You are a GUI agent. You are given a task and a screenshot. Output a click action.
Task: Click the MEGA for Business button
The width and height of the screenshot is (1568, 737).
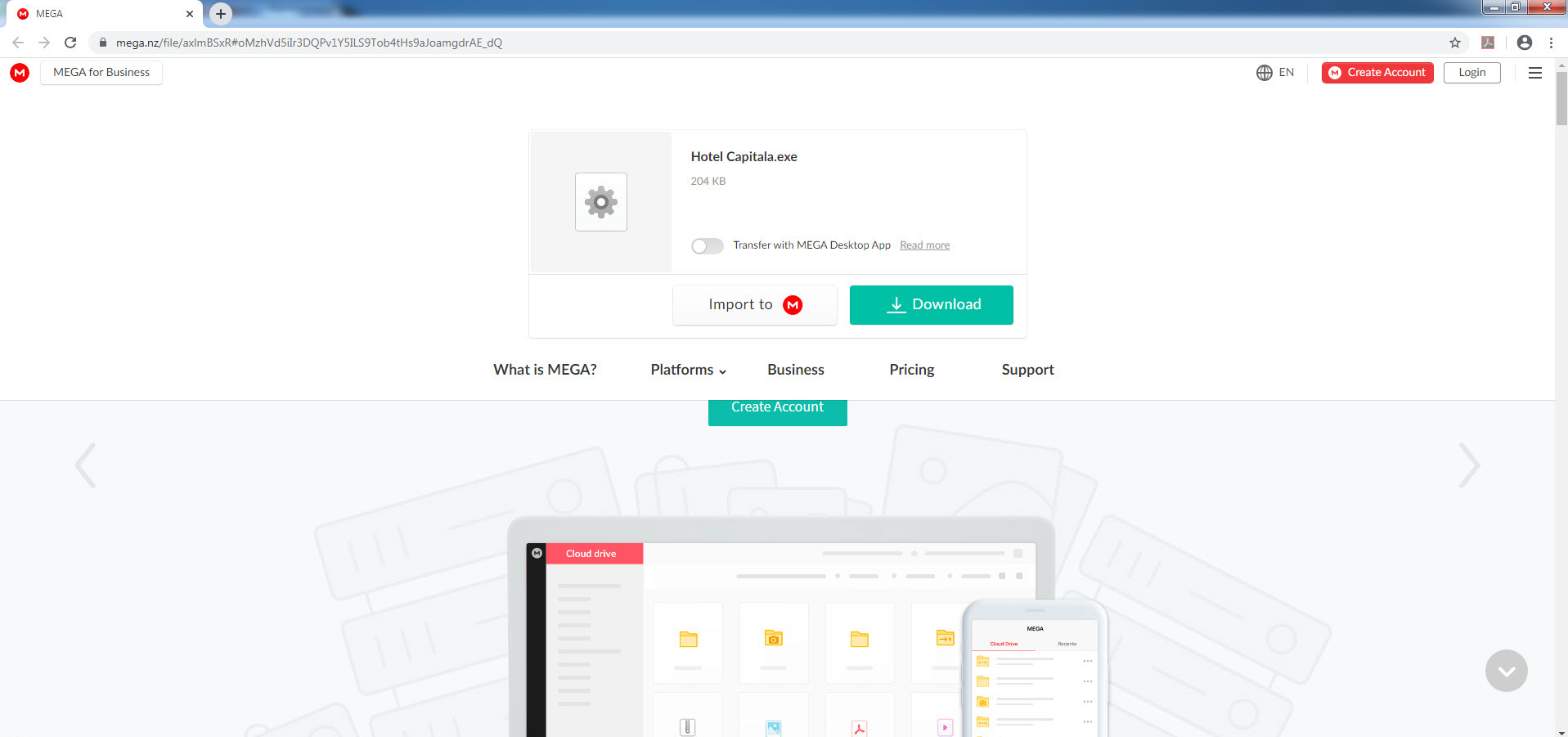101,73
